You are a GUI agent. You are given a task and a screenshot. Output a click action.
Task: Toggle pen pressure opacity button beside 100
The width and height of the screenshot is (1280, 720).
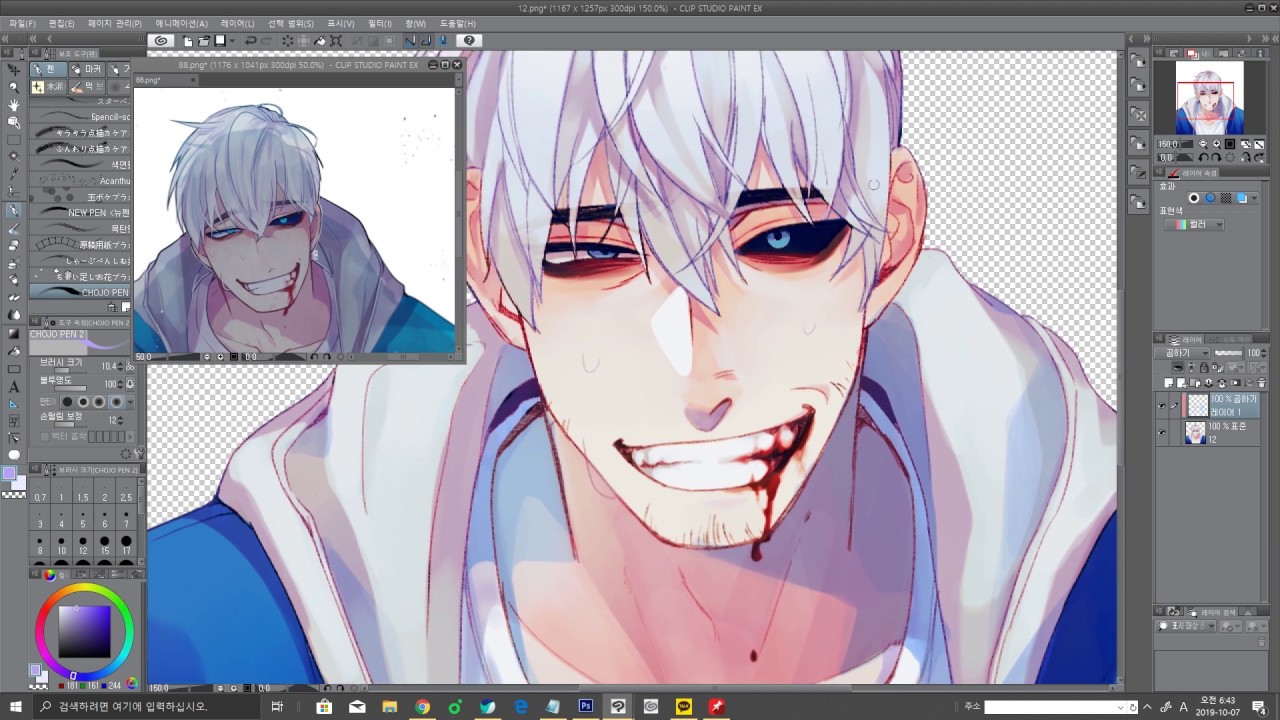(129, 384)
